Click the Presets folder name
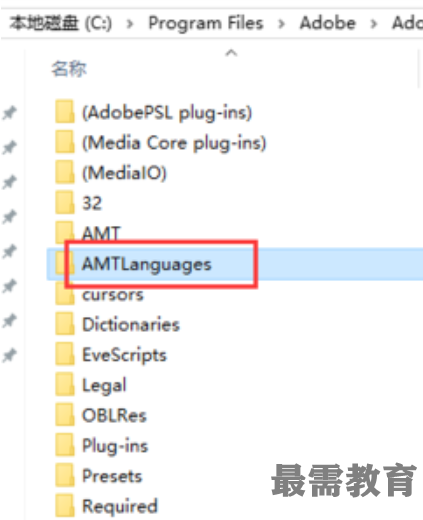 tap(112, 476)
